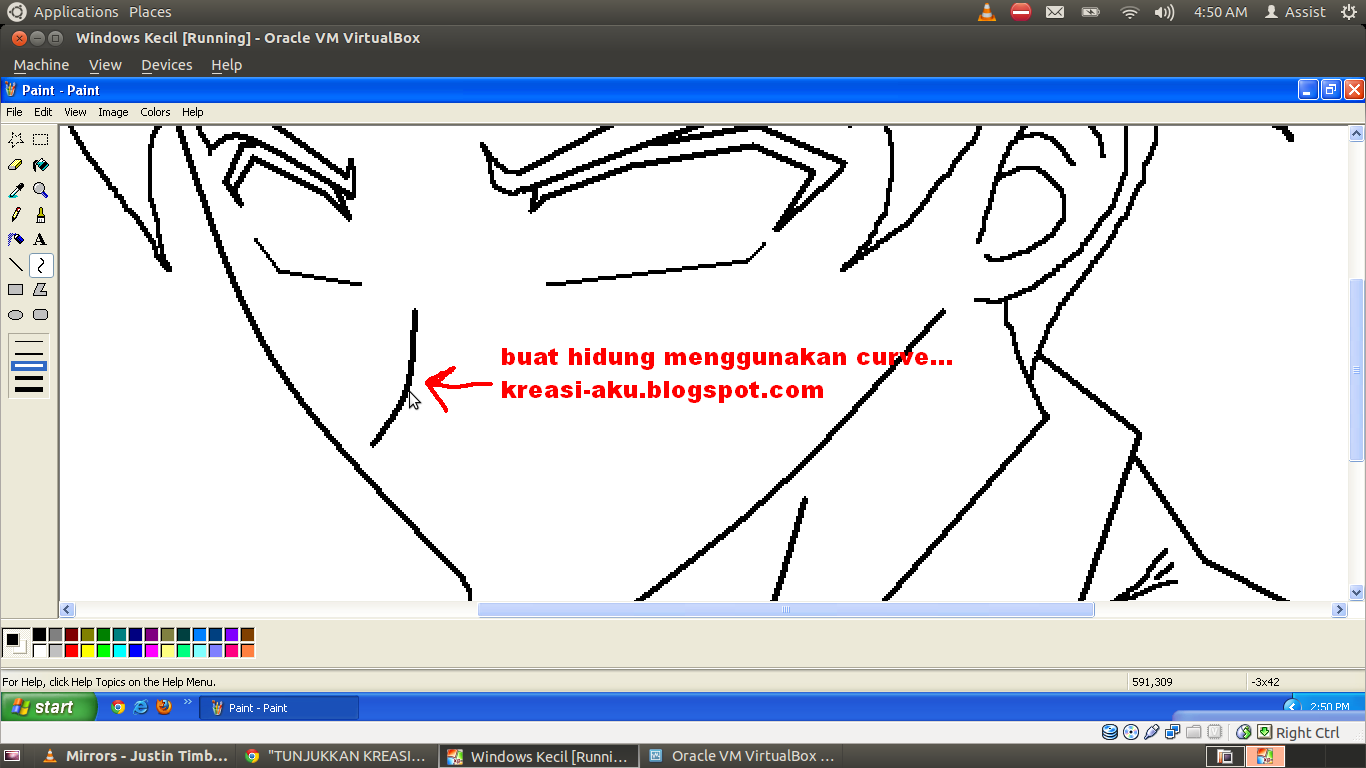The image size is (1366, 768).
Task: Expand the quick launch overflow chevron
Action: click(187, 703)
